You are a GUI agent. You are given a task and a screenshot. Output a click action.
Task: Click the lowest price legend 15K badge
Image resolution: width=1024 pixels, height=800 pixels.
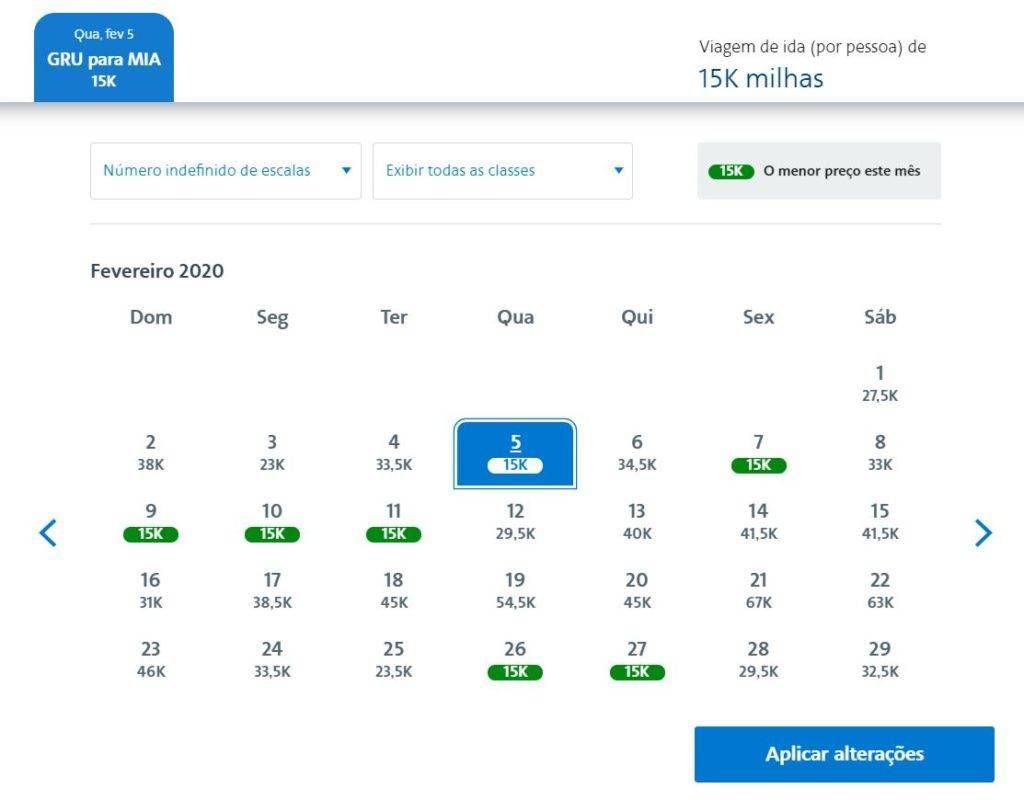pos(731,171)
